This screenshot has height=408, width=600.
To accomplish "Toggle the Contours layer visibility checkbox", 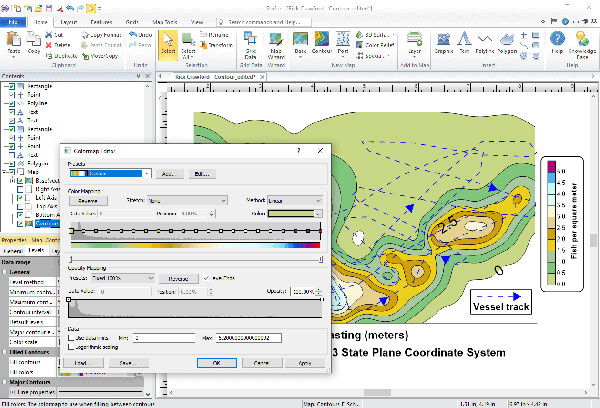I will tap(20, 224).
